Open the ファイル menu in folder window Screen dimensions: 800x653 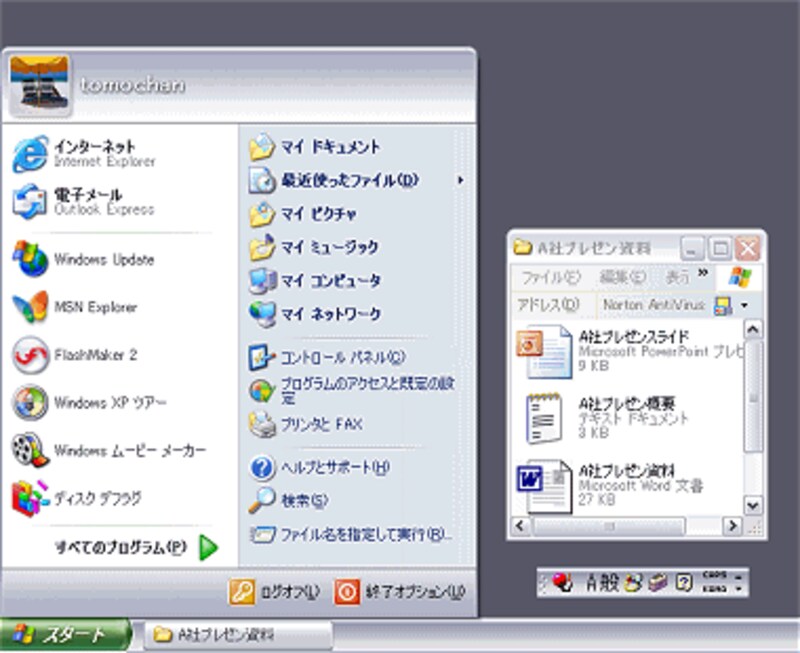point(550,277)
